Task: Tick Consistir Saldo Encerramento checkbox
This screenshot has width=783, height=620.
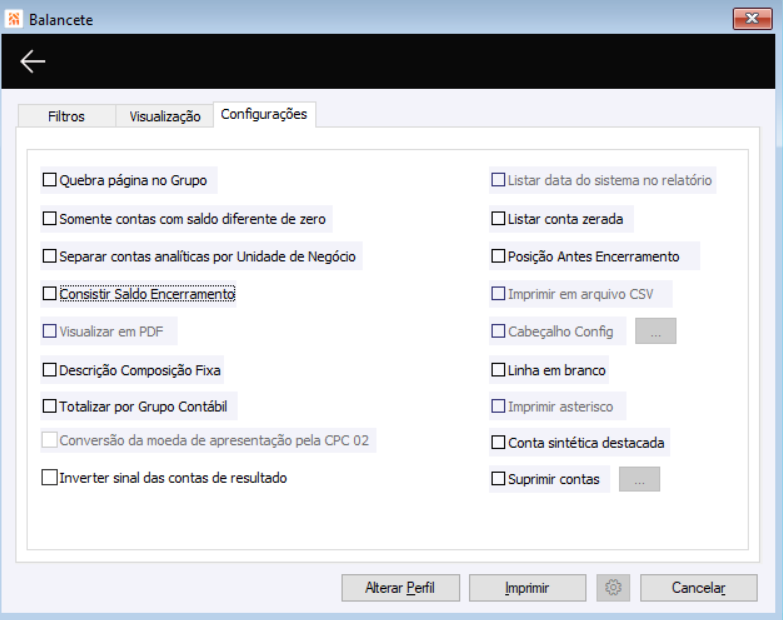Action: [49, 294]
